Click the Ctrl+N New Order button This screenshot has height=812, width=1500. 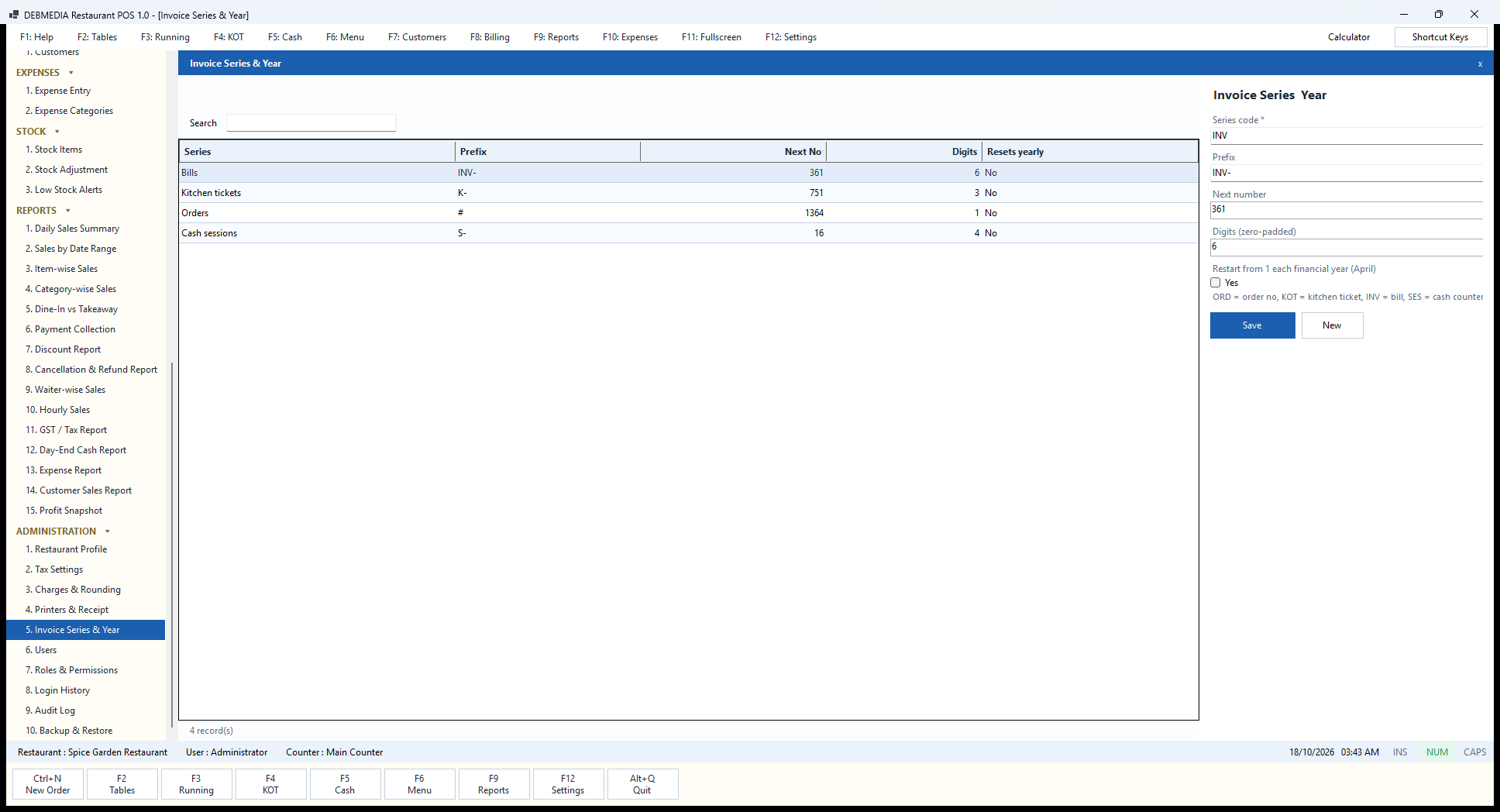pos(48,784)
